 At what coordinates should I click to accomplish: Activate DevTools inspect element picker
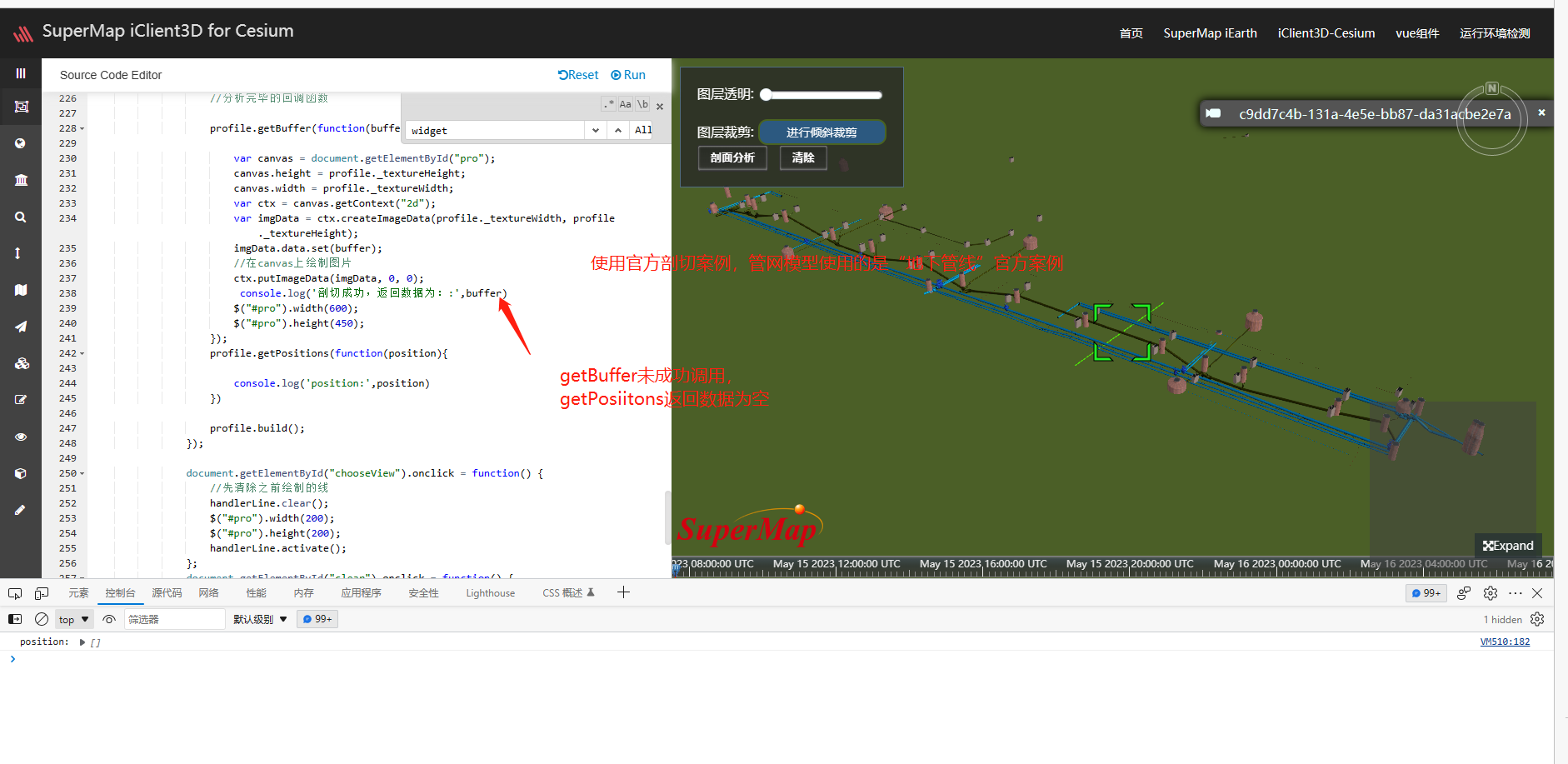[15, 593]
